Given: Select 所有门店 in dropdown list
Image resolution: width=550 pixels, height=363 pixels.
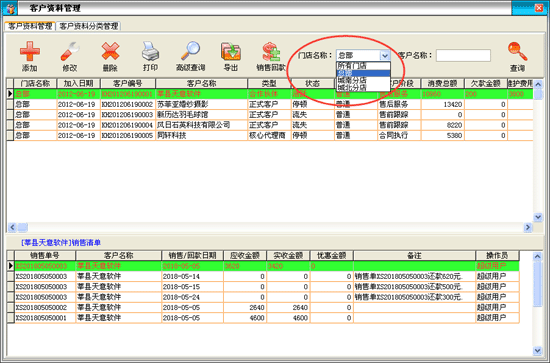Looking at the screenshot, I should [363, 66].
